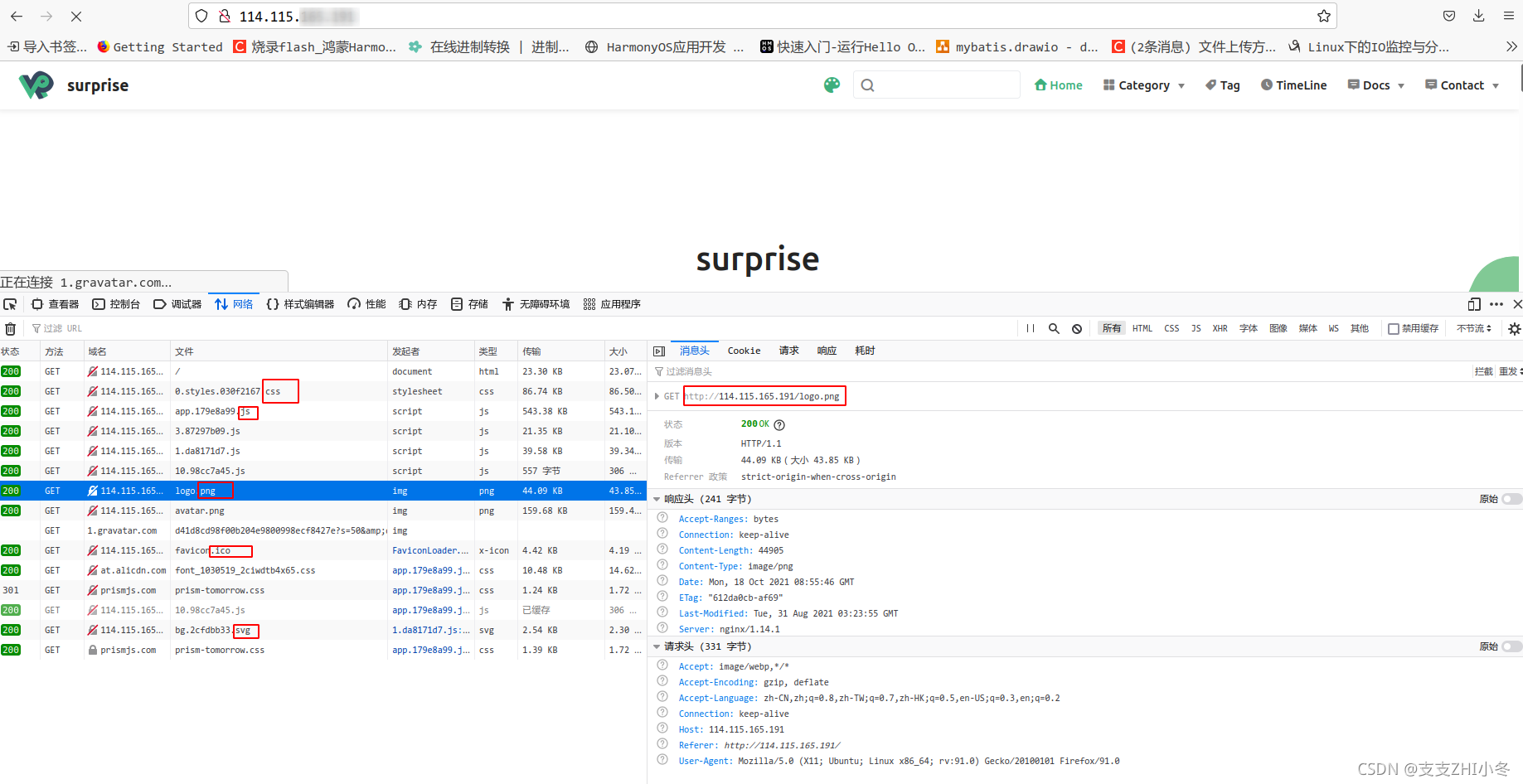Filter requests by 图像
This screenshot has height=784, width=1523.
[x=1278, y=328]
